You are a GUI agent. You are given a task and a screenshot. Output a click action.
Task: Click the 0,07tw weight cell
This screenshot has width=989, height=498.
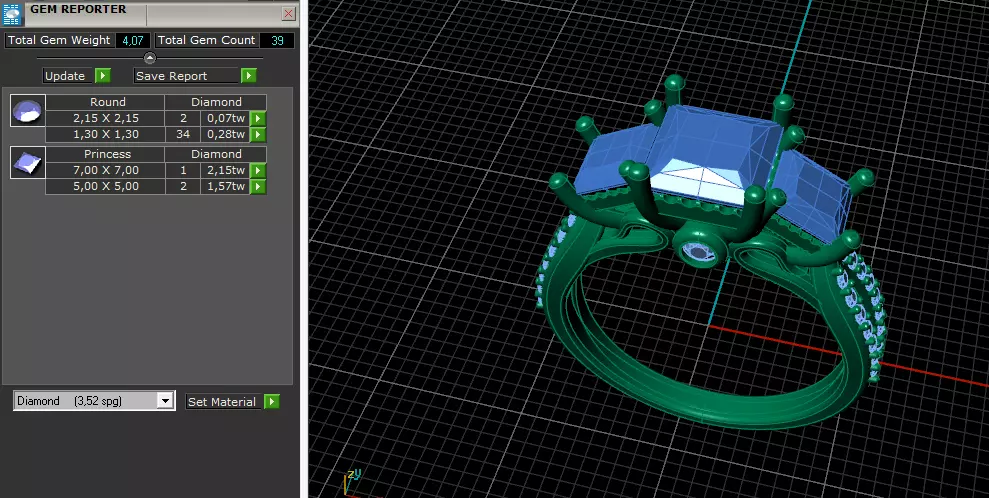pyautogui.click(x=225, y=118)
